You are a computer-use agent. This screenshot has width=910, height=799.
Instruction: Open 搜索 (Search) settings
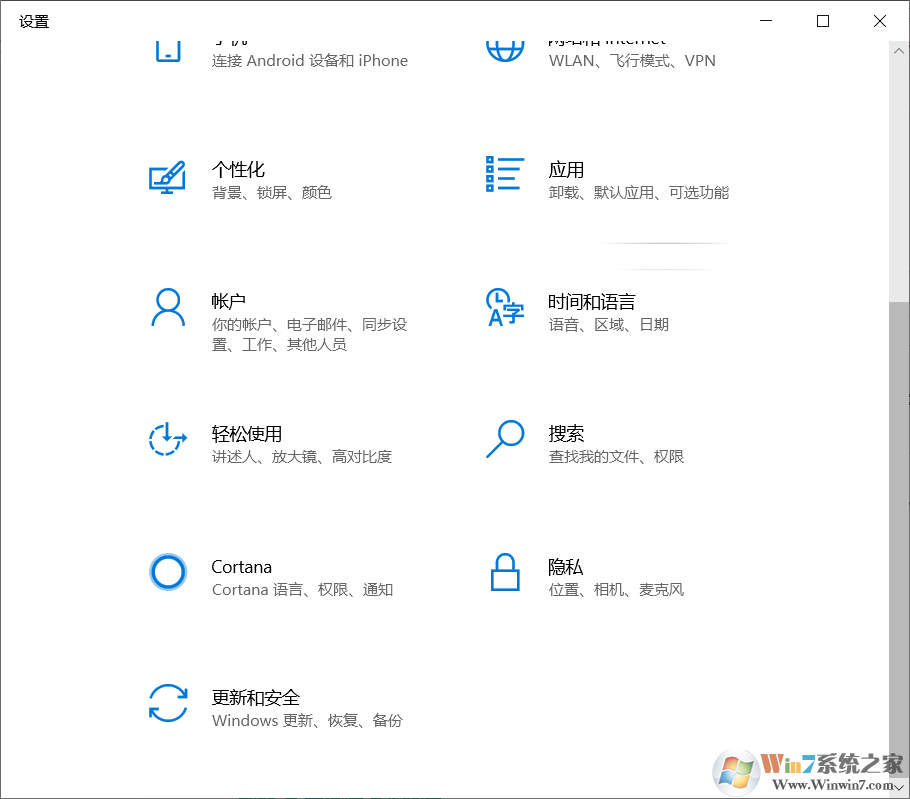(x=566, y=433)
